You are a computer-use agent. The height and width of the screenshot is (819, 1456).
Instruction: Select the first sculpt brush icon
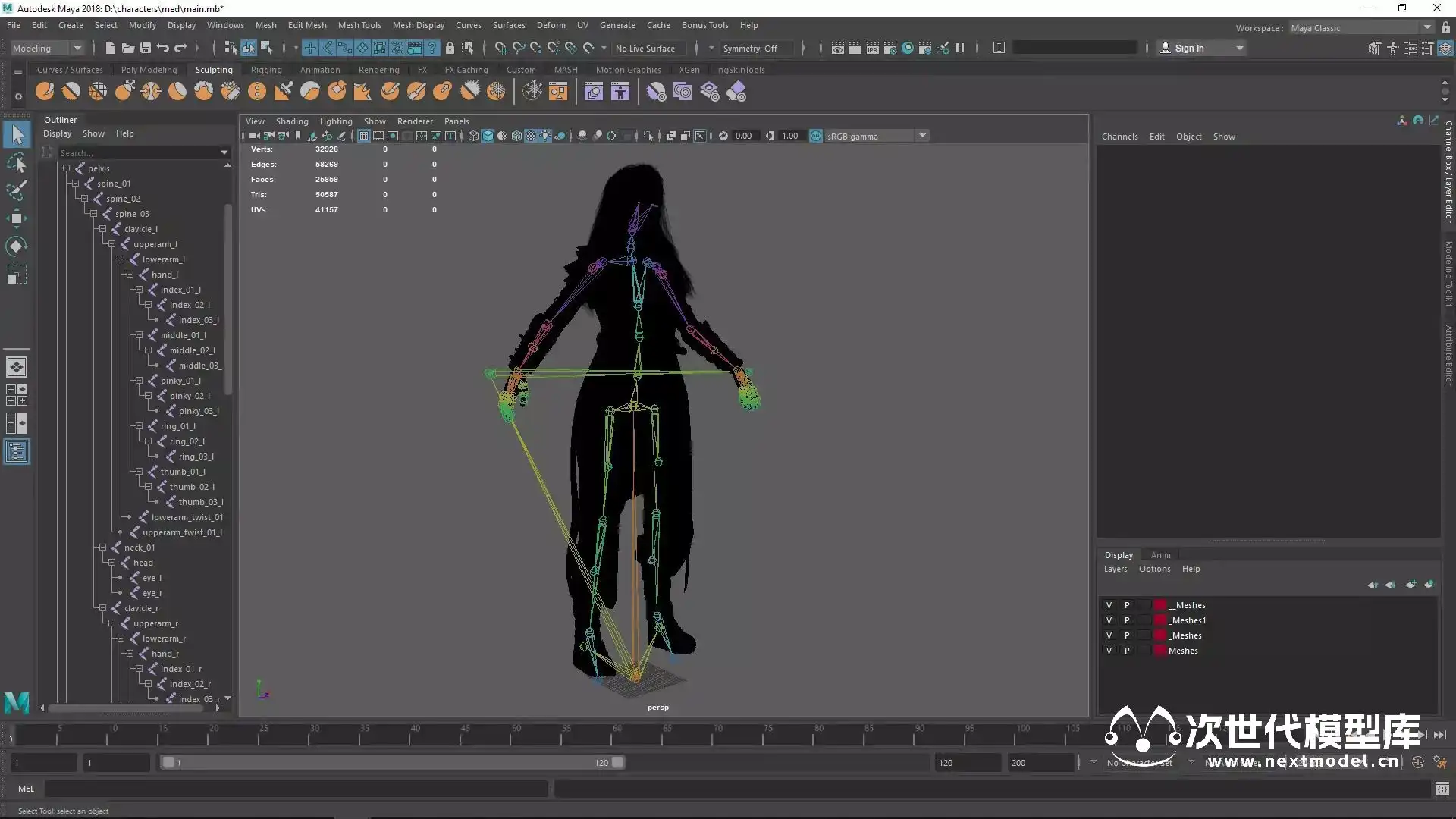pyautogui.click(x=45, y=92)
